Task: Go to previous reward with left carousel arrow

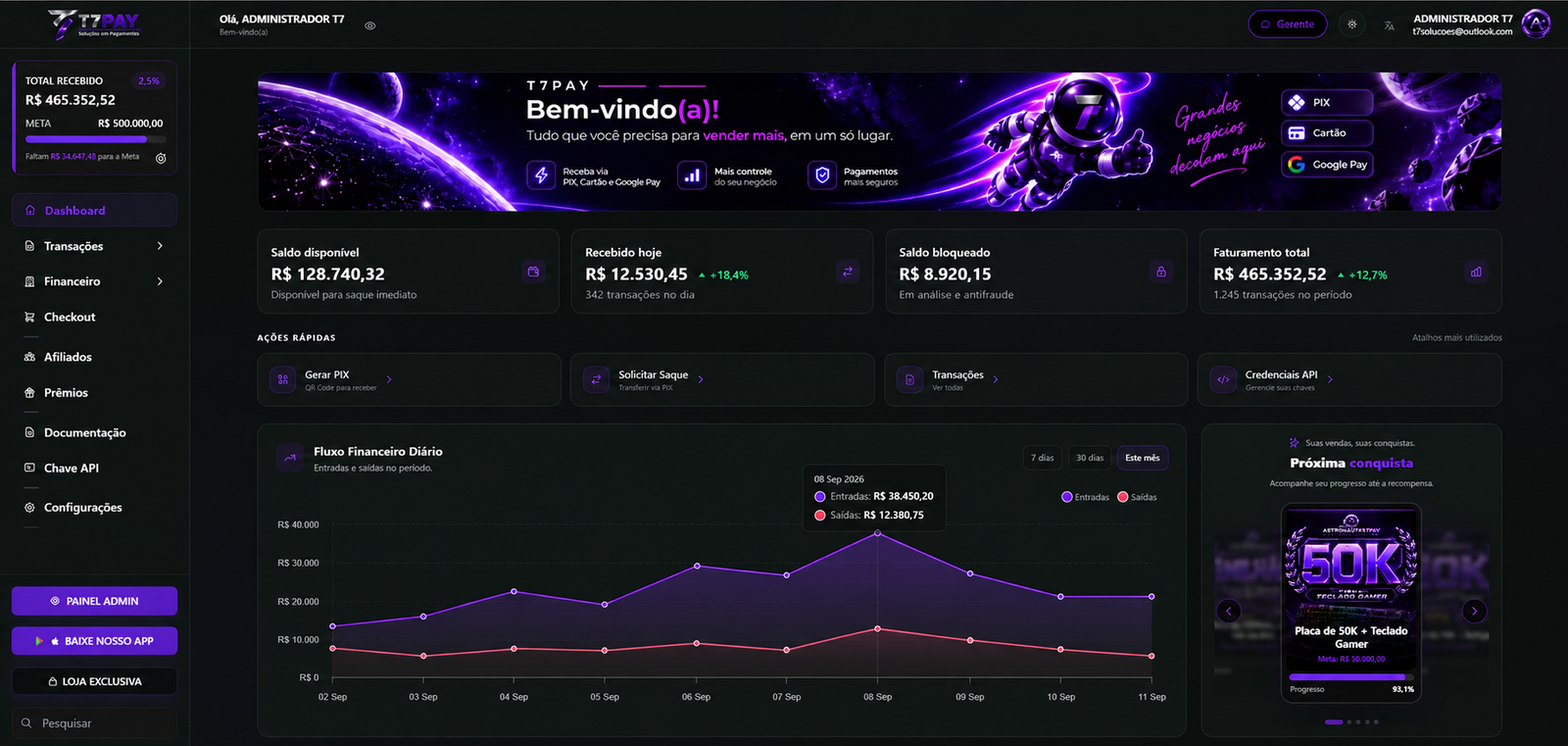Action: 1229,612
